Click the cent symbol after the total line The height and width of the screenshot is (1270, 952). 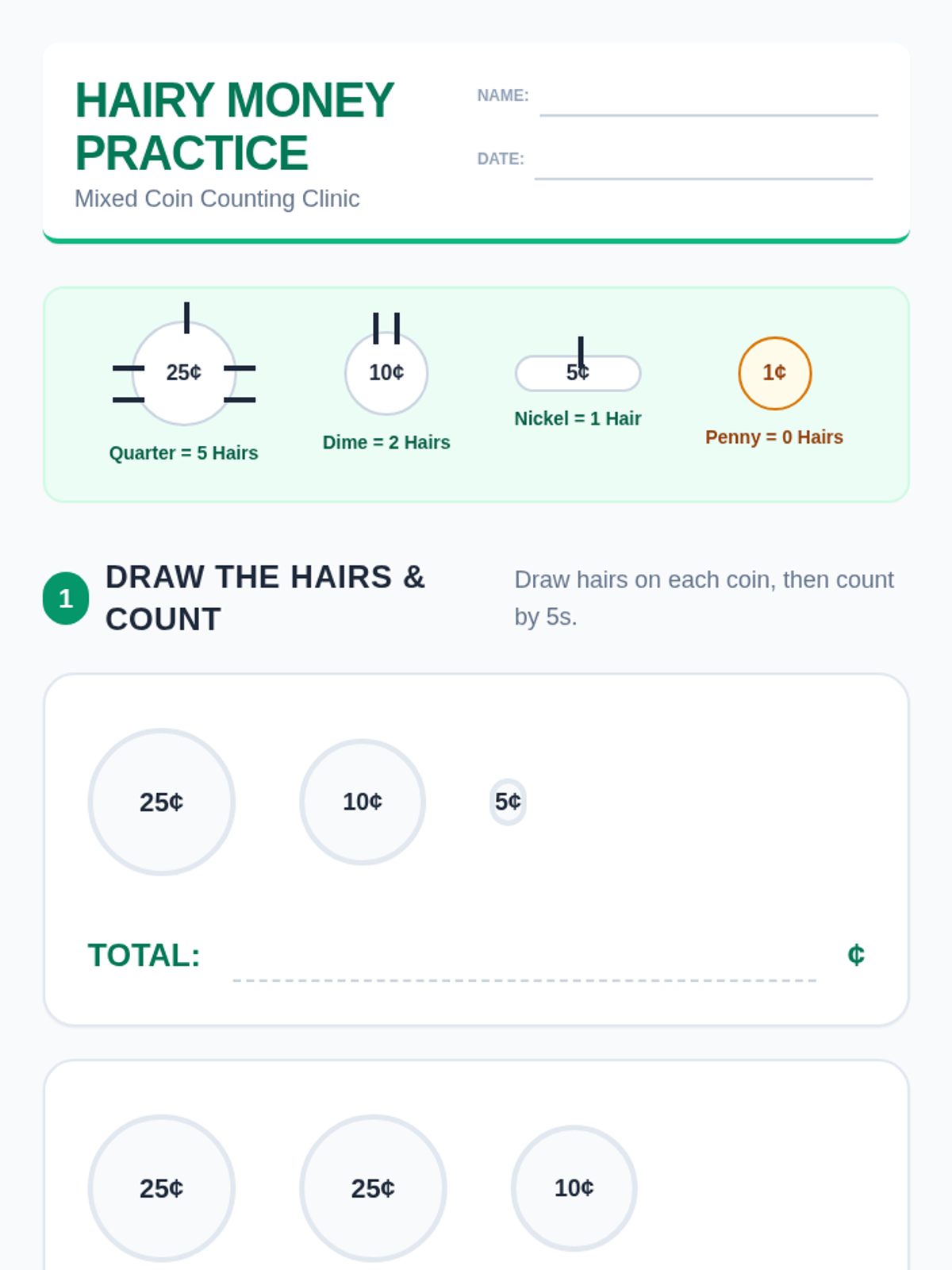click(856, 954)
